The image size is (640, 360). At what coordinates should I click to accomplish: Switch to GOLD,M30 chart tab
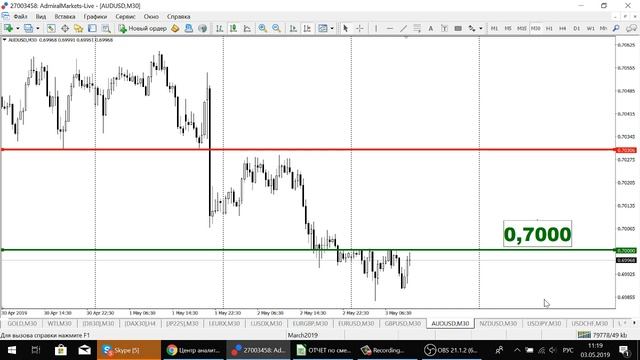(x=22, y=324)
